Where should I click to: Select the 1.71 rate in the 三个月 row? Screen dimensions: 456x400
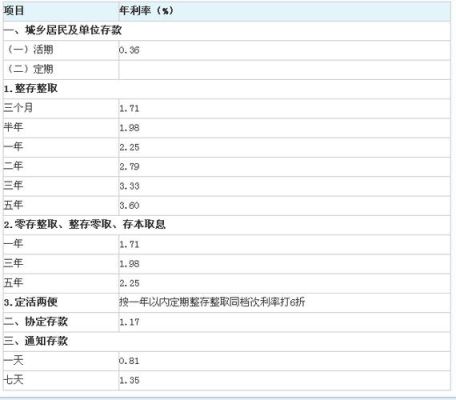click(129, 108)
